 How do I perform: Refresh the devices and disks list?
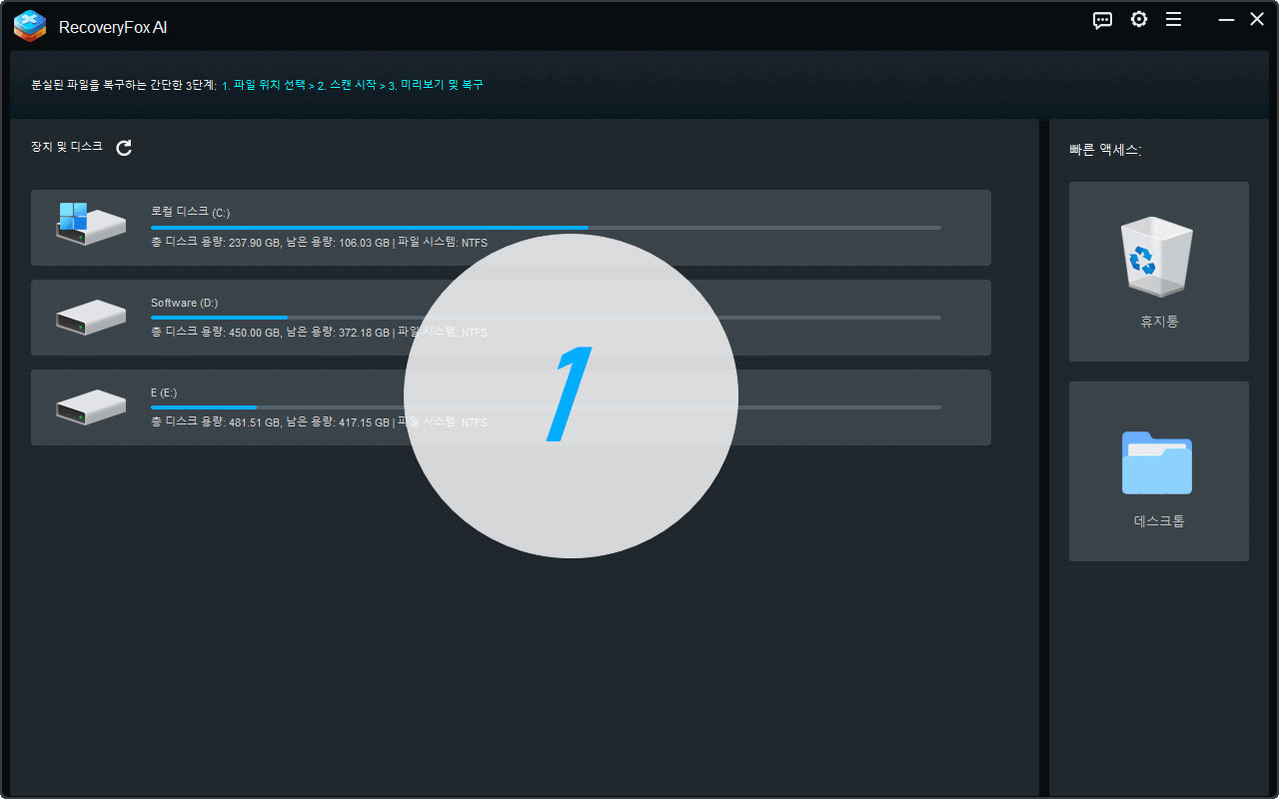pyautogui.click(x=124, y=148)
